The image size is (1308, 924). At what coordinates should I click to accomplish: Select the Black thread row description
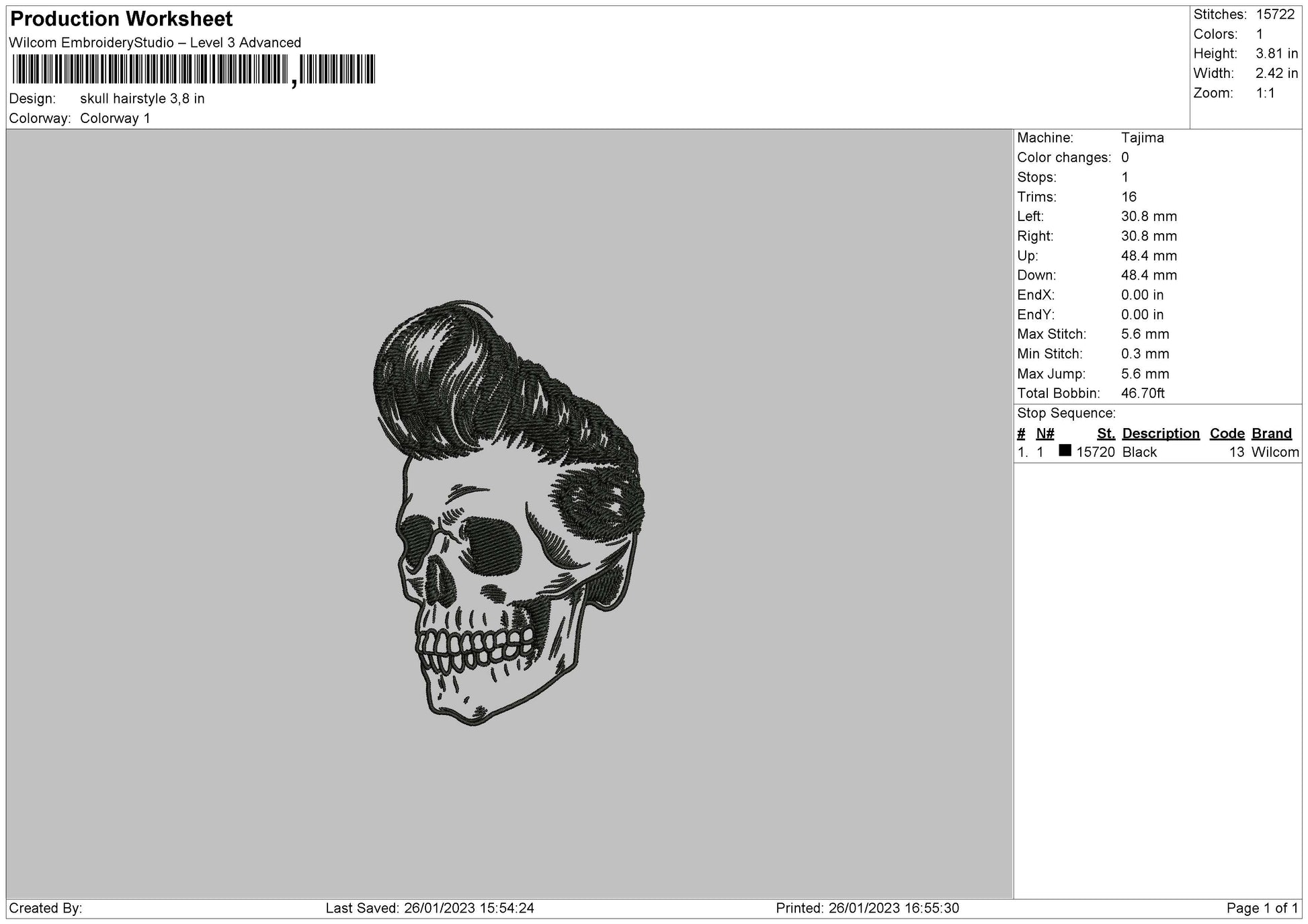tap(1139, 452)
